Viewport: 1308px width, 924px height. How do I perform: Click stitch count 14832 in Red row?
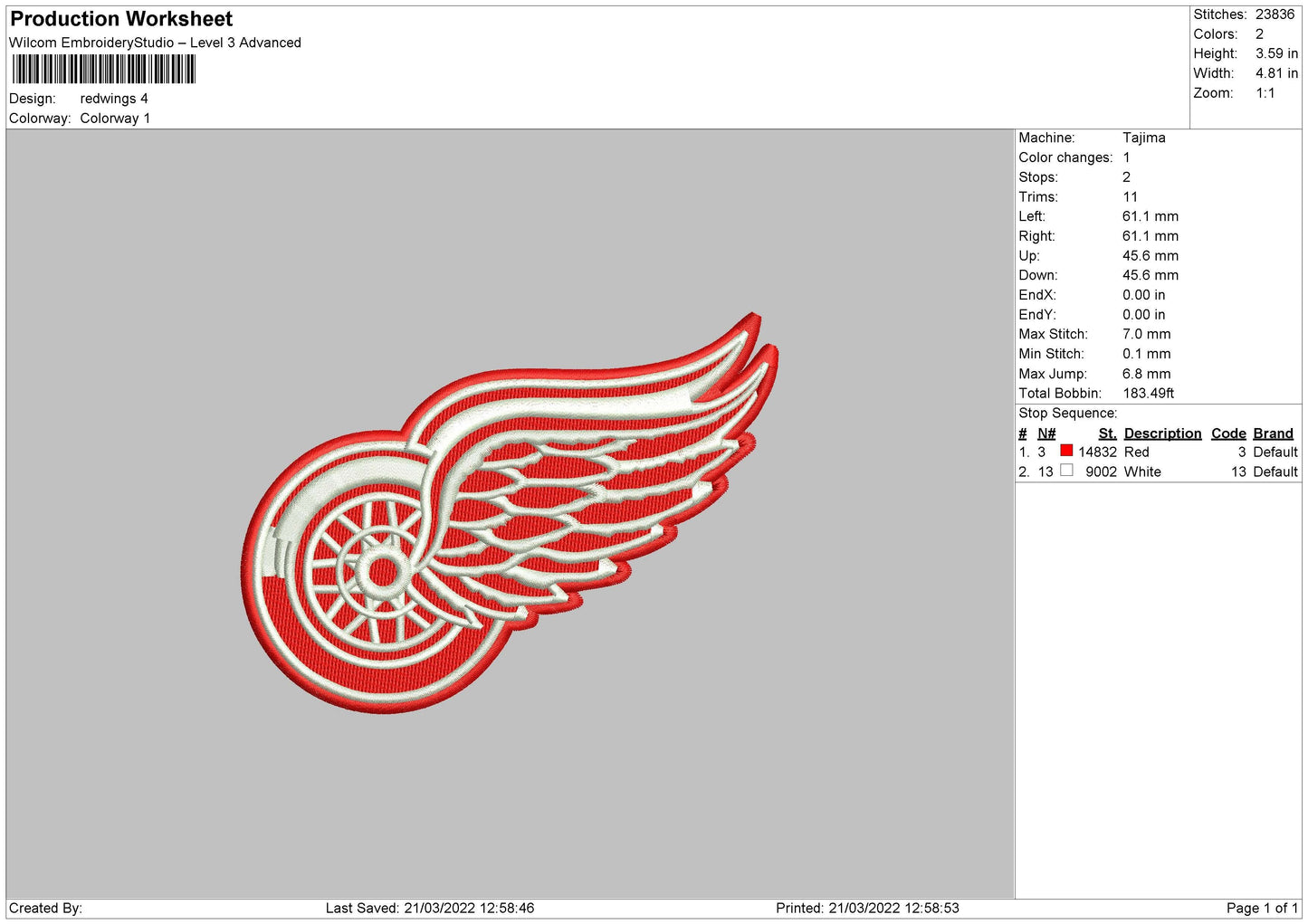click(x=1097, y=452)
